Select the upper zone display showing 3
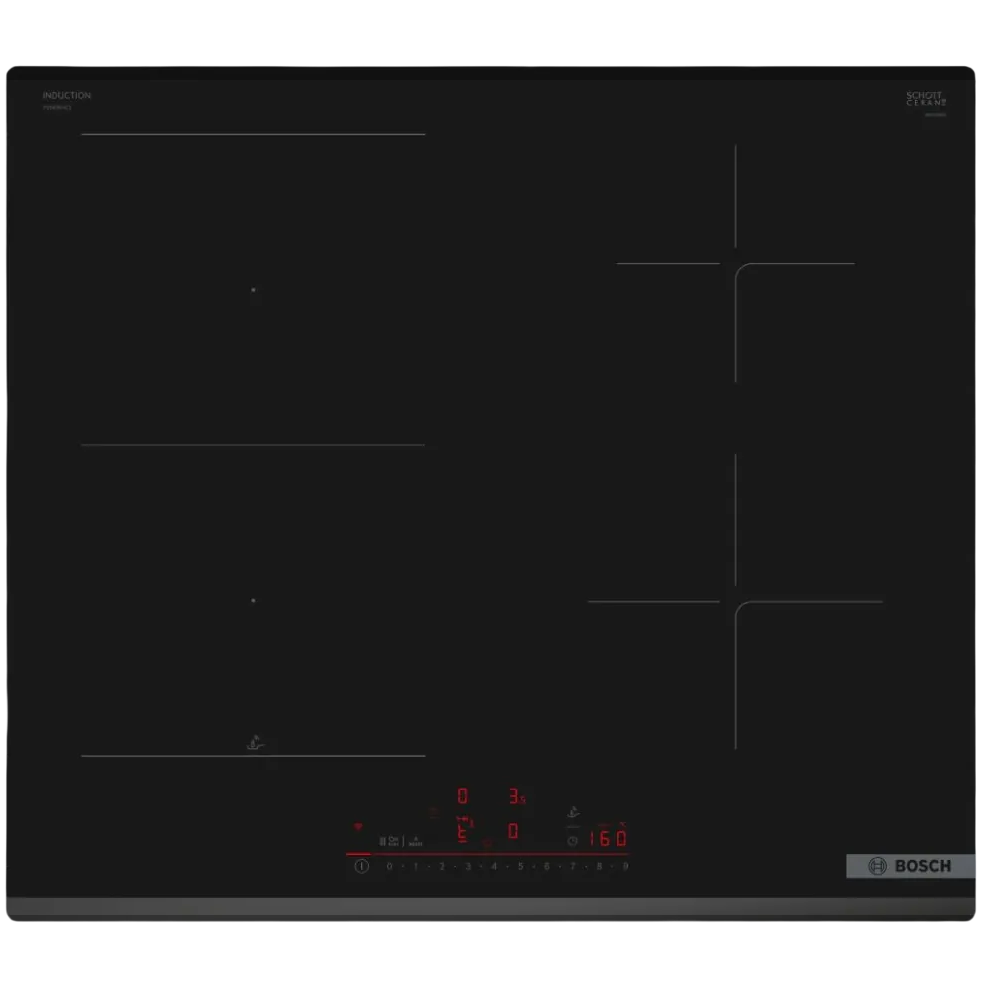The image size is (985, 985). [516, 796]
